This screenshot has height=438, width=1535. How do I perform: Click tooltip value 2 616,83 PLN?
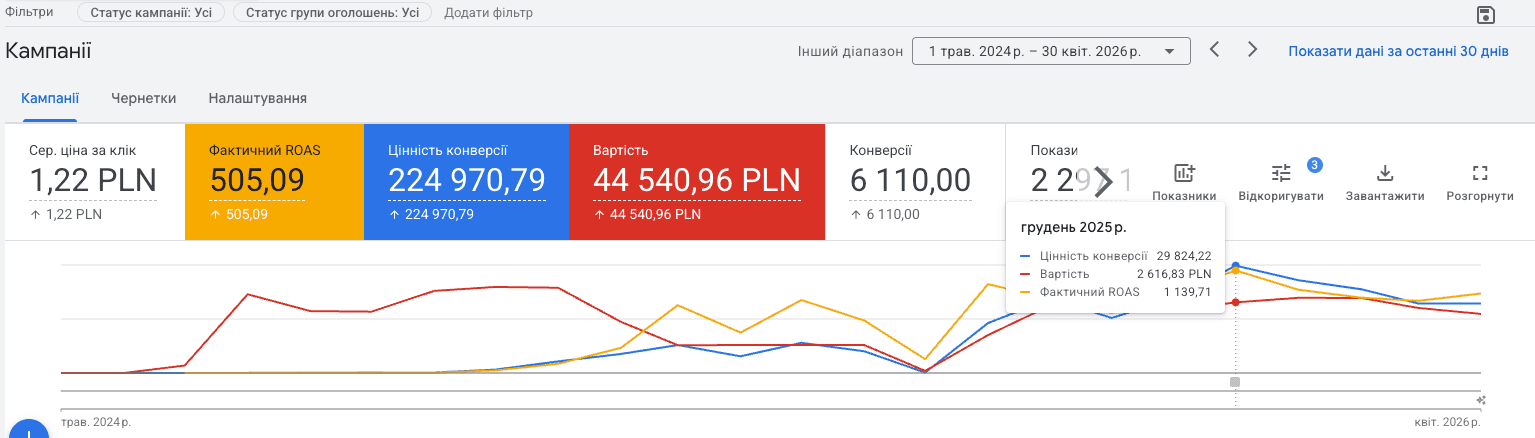tap(1174, 273)
